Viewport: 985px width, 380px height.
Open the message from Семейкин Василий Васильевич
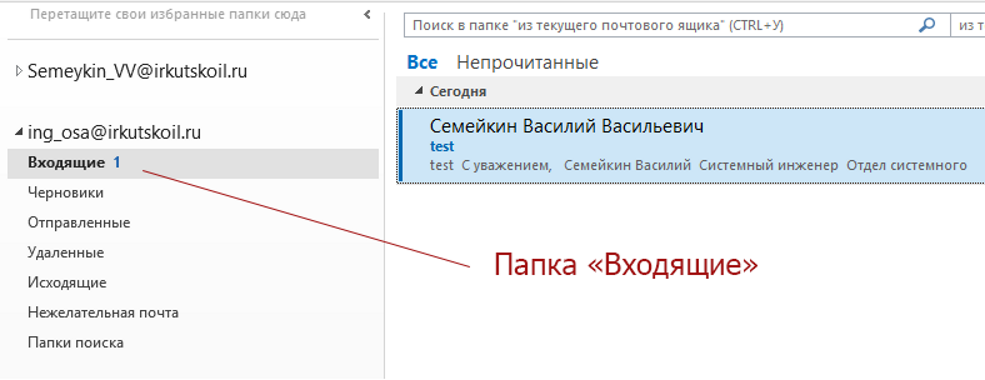point(691,146)
